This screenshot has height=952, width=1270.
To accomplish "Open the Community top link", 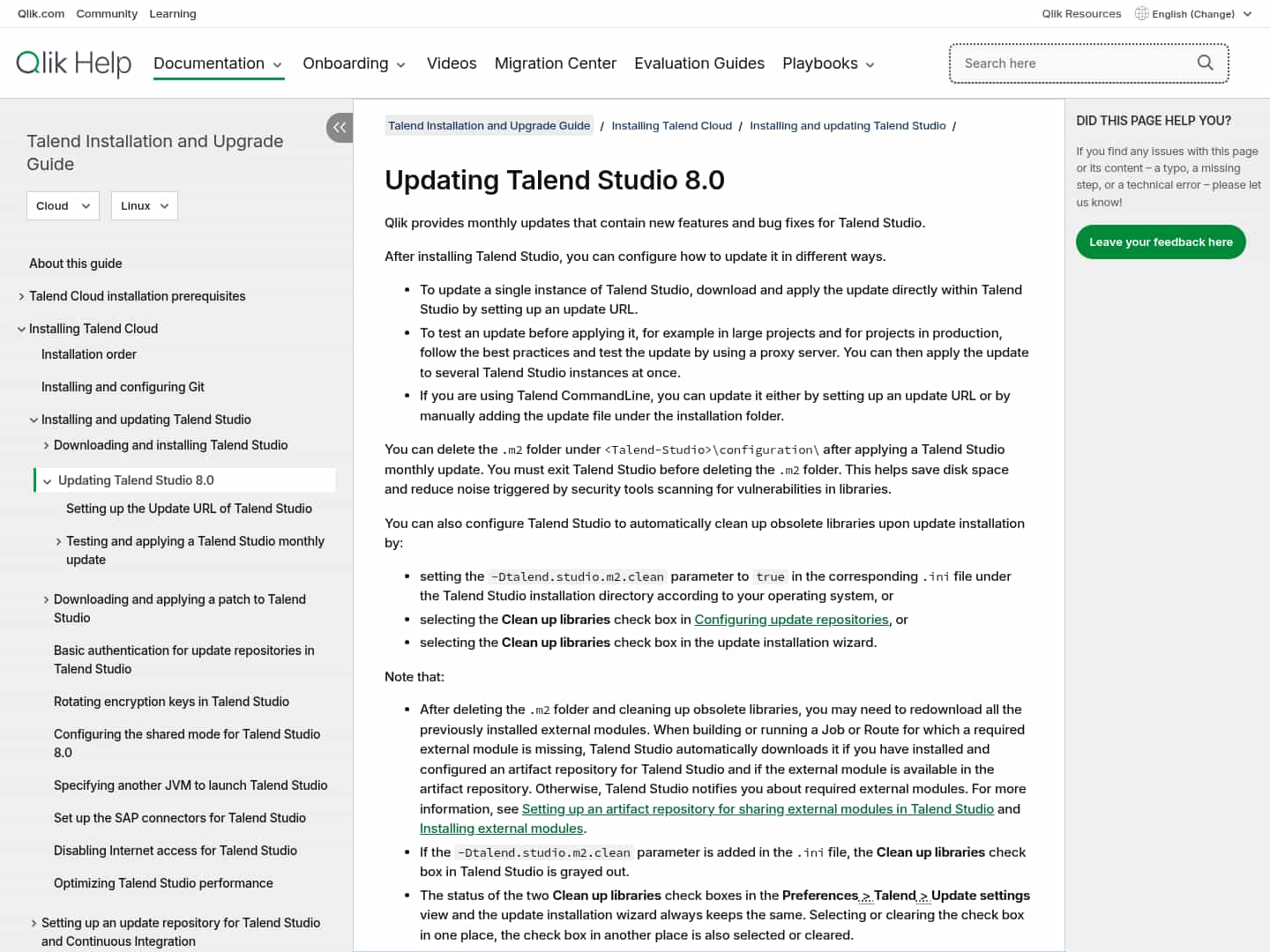I will (x=107, y=13).
